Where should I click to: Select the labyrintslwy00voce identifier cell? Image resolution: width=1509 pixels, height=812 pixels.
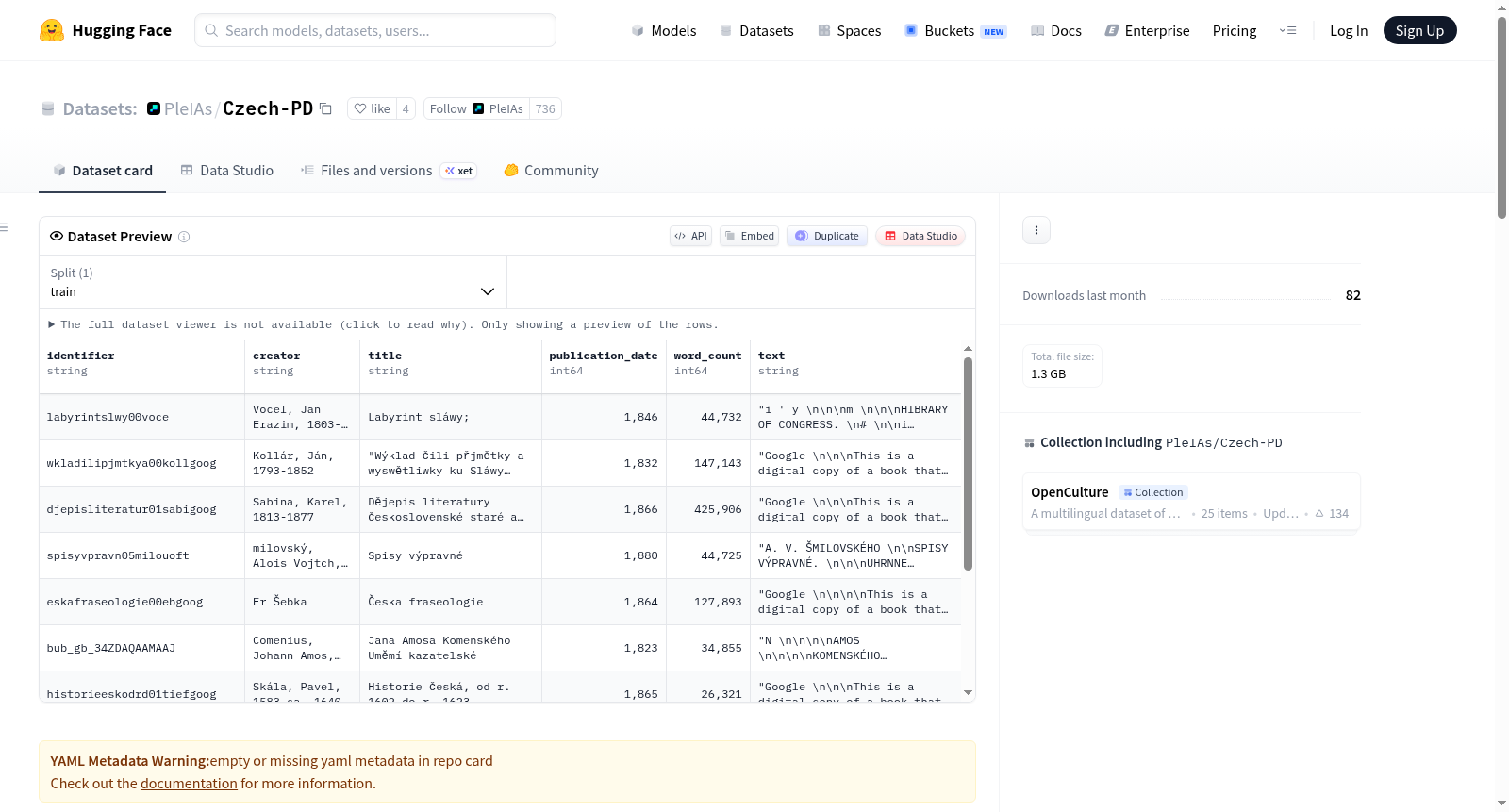141,418
